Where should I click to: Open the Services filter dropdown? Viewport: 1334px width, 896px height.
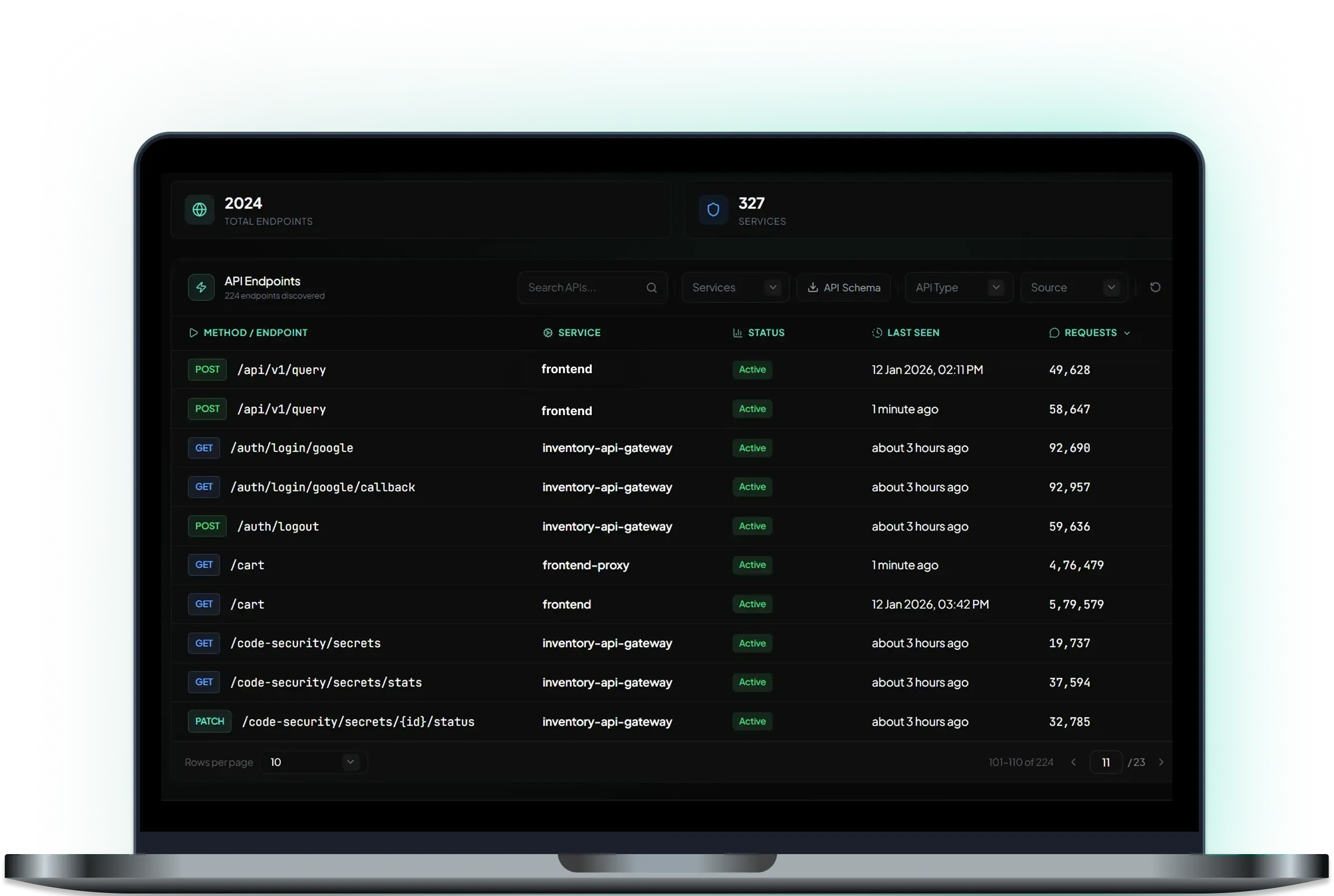tap(735, 287)
